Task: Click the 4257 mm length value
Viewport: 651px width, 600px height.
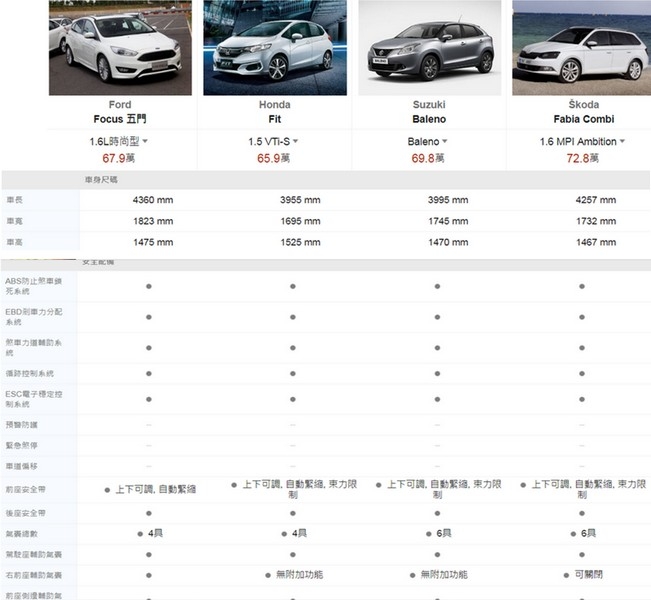Action: (596, 200)
